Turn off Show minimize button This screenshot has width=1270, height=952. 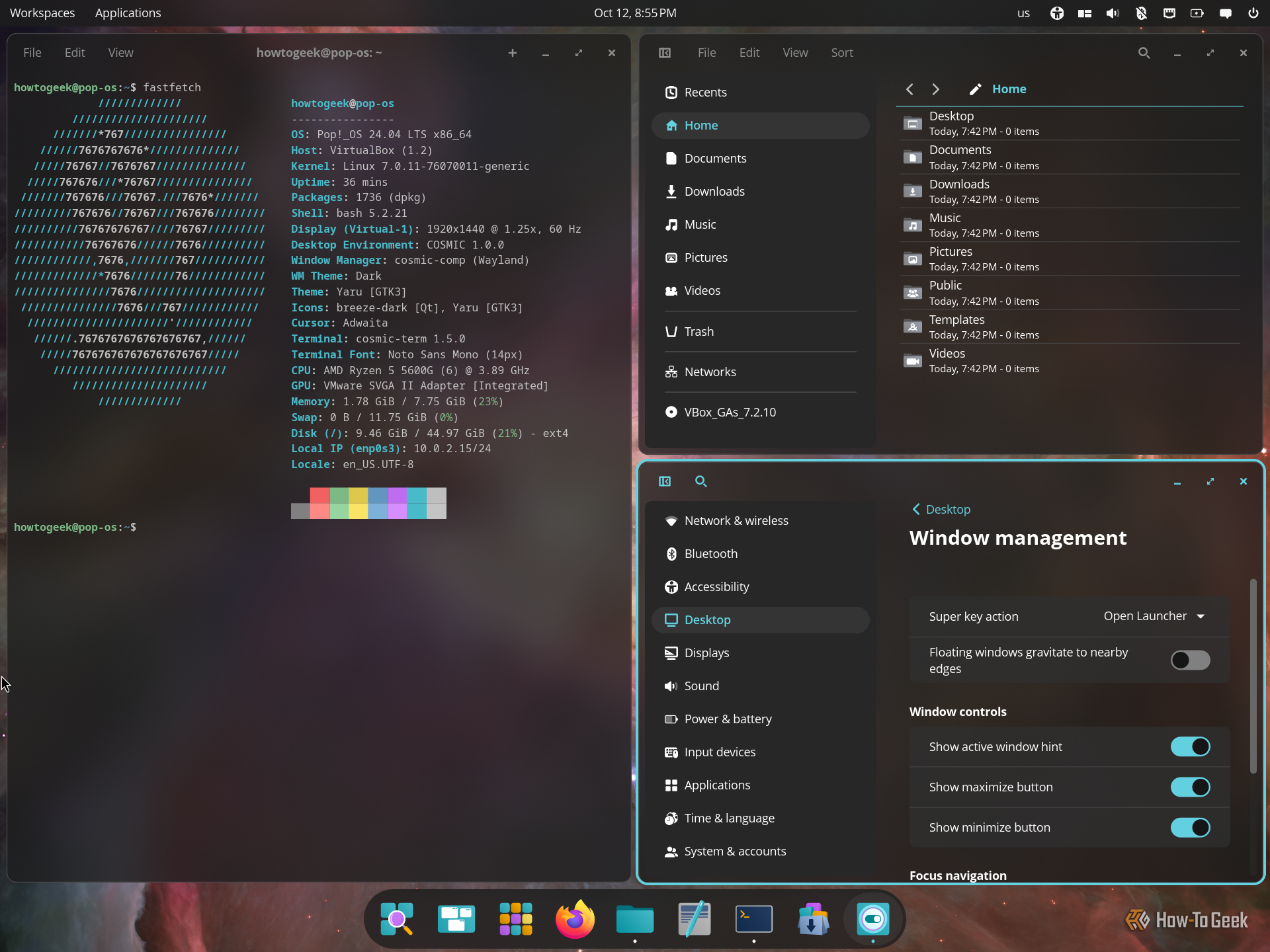[x=1190, y=827]
